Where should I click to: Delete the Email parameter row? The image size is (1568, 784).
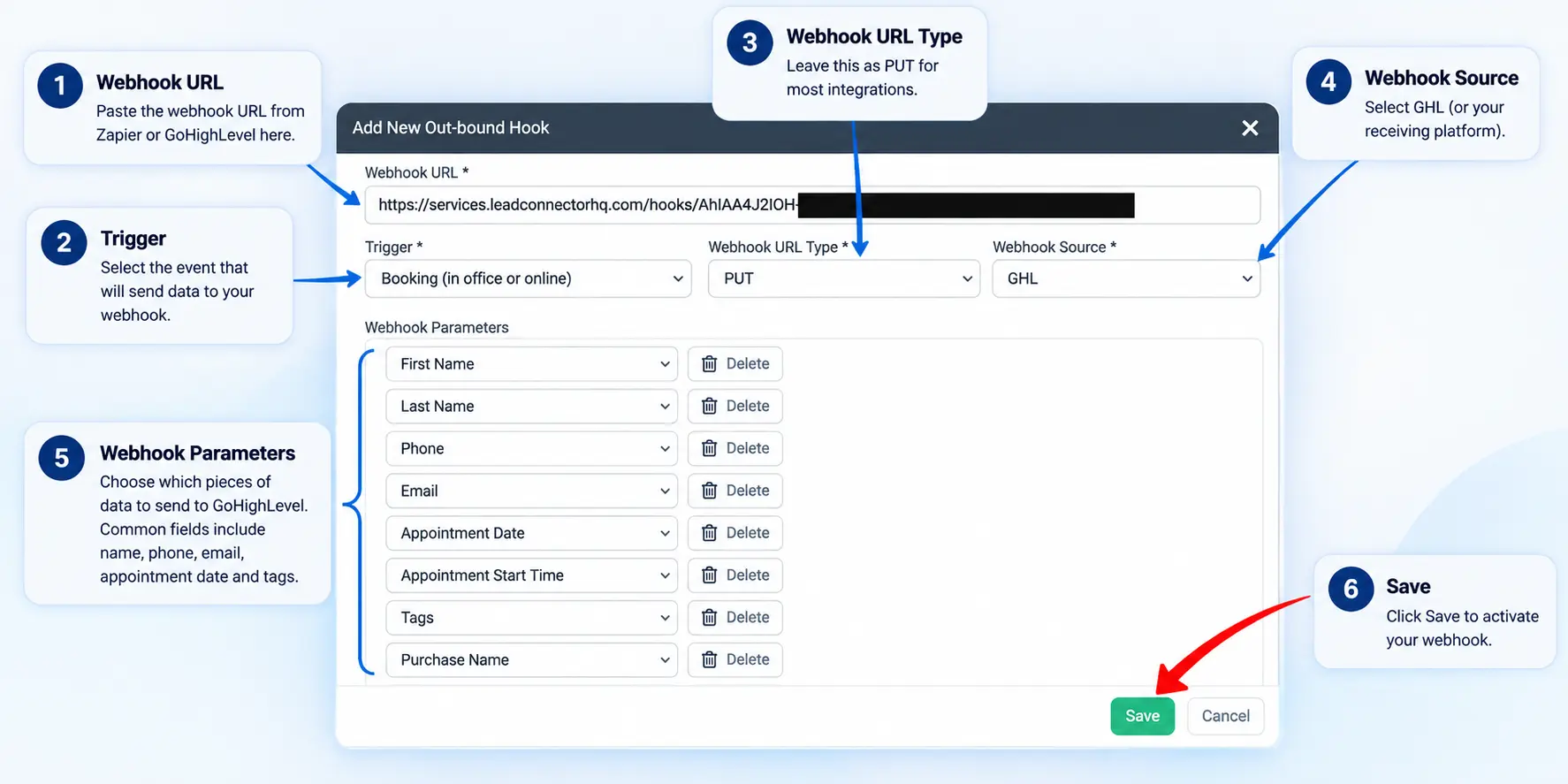click(735, 491)
